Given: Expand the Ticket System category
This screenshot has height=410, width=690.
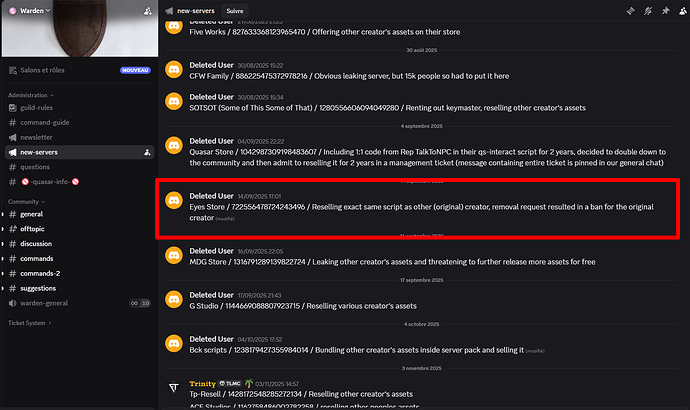Looking at the screenshot, I should pos(30,323).
